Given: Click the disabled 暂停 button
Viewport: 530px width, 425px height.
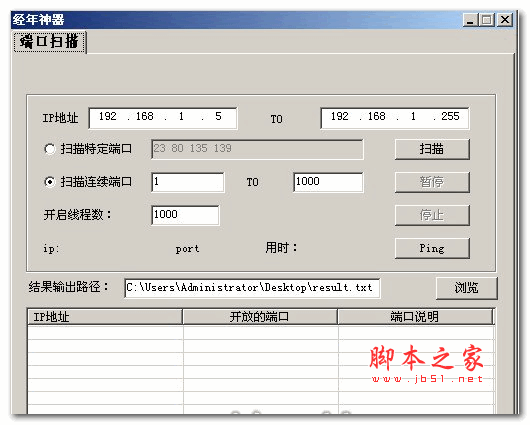Looking at the screenshot, I should [x=432, y=182].
